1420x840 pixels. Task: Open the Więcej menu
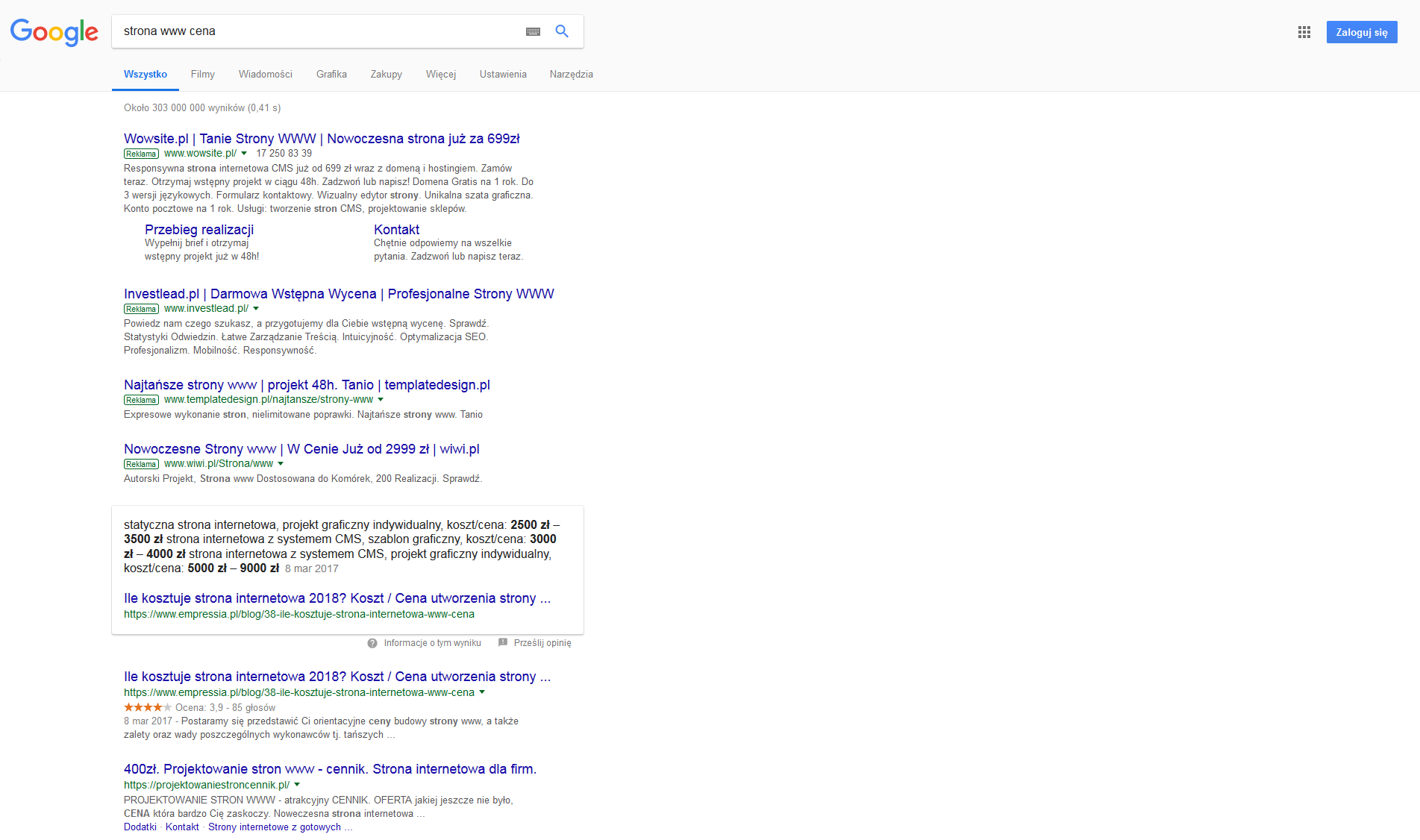(441, 75)
